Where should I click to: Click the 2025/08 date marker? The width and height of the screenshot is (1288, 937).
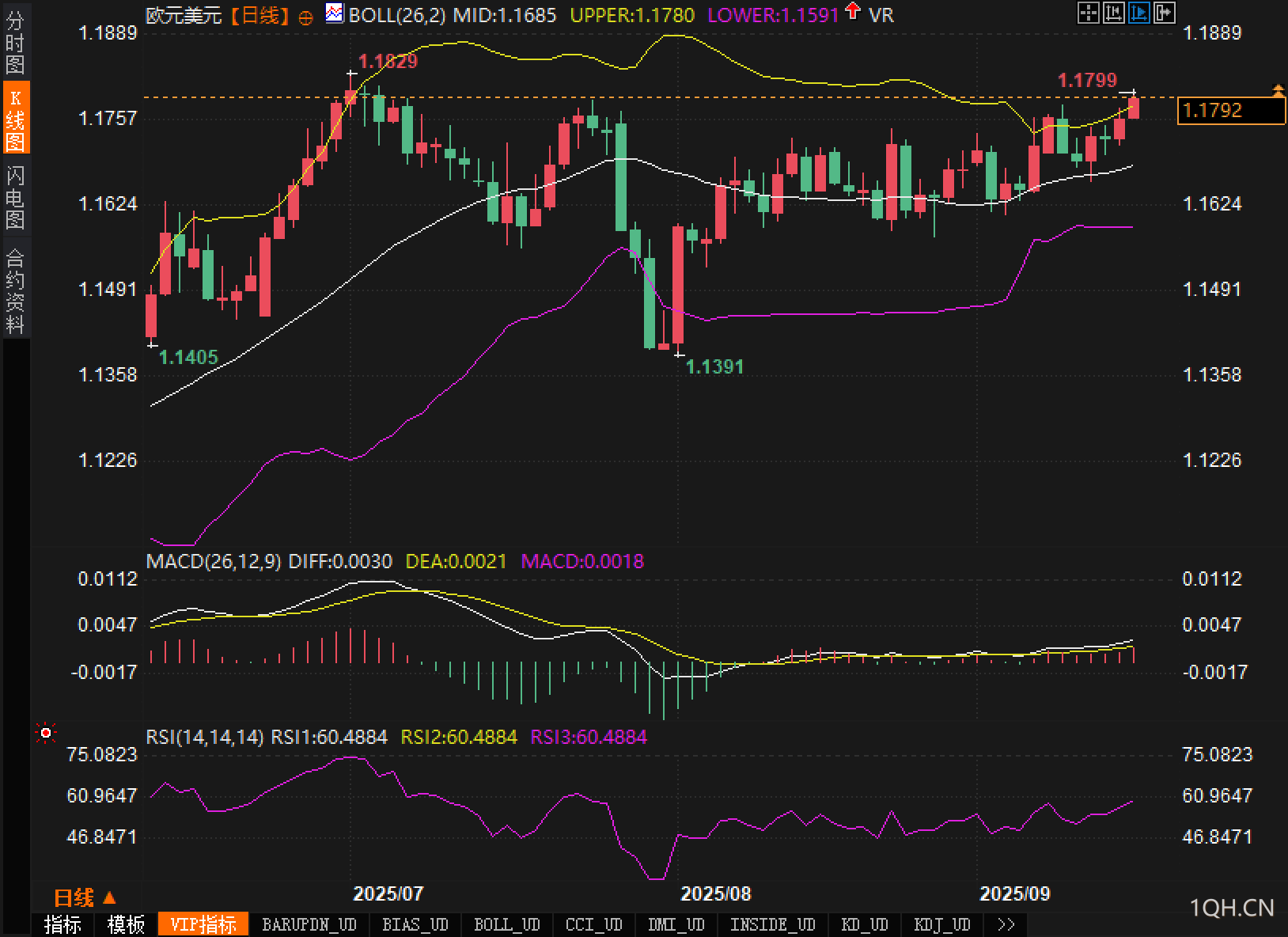716,893
